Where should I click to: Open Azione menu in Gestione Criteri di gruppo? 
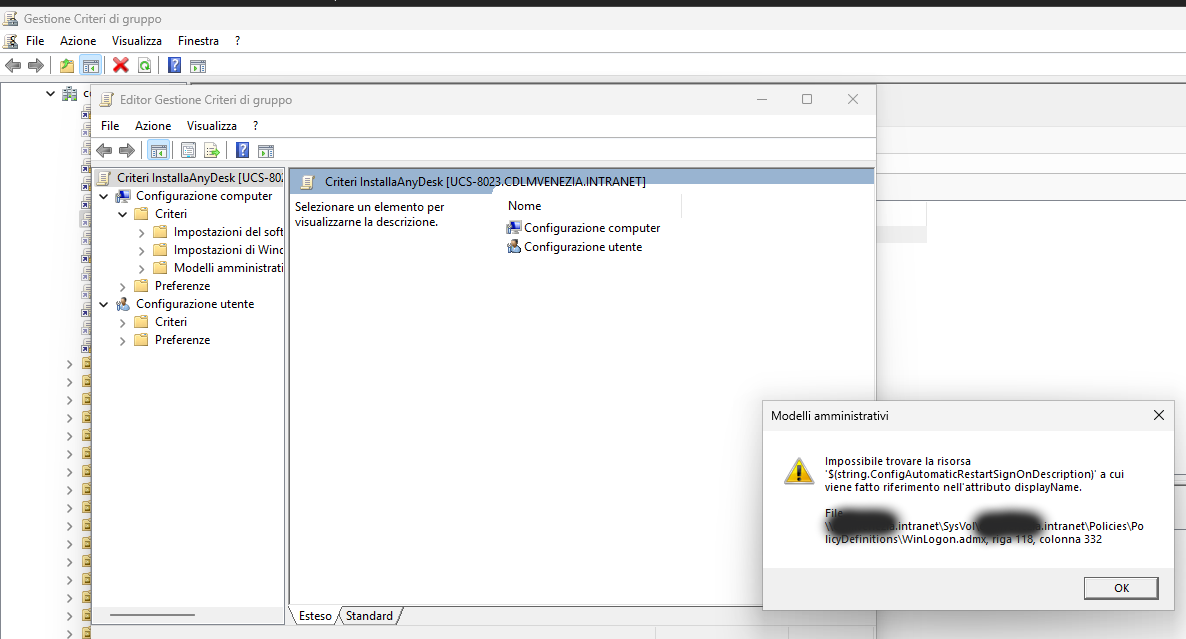coord(78,41)
